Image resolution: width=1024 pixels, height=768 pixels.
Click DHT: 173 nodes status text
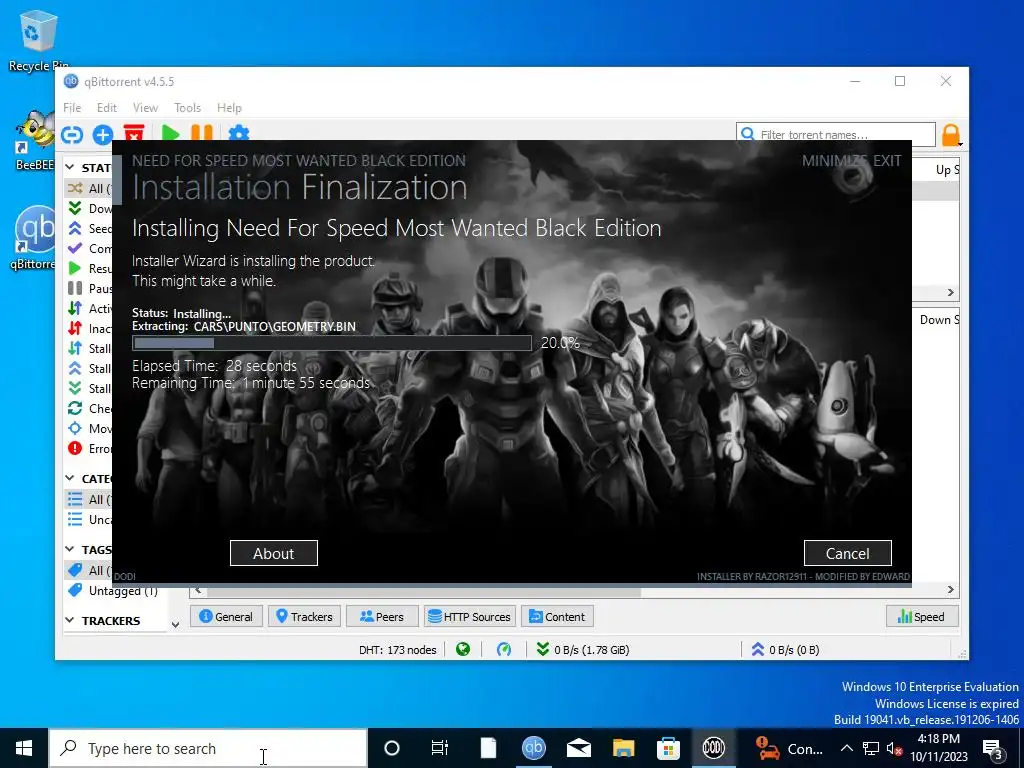coord(398,650)
